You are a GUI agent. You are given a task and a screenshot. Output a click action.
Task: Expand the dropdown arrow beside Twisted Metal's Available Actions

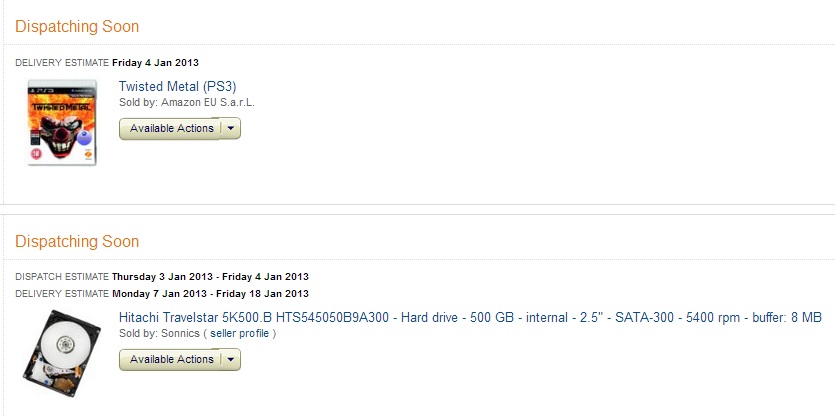tap(231, 128)
